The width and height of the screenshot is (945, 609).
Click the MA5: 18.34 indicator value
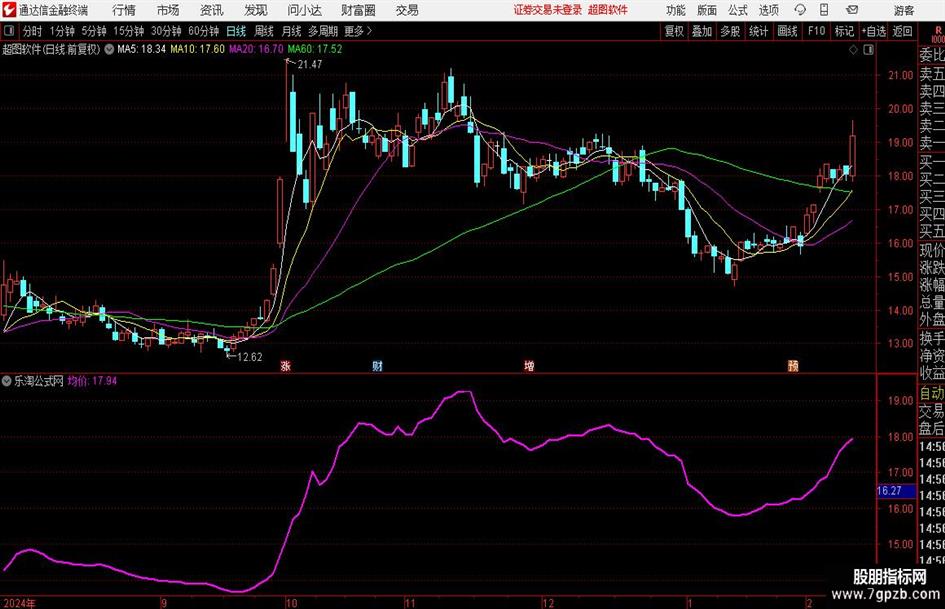click(142, 49)
